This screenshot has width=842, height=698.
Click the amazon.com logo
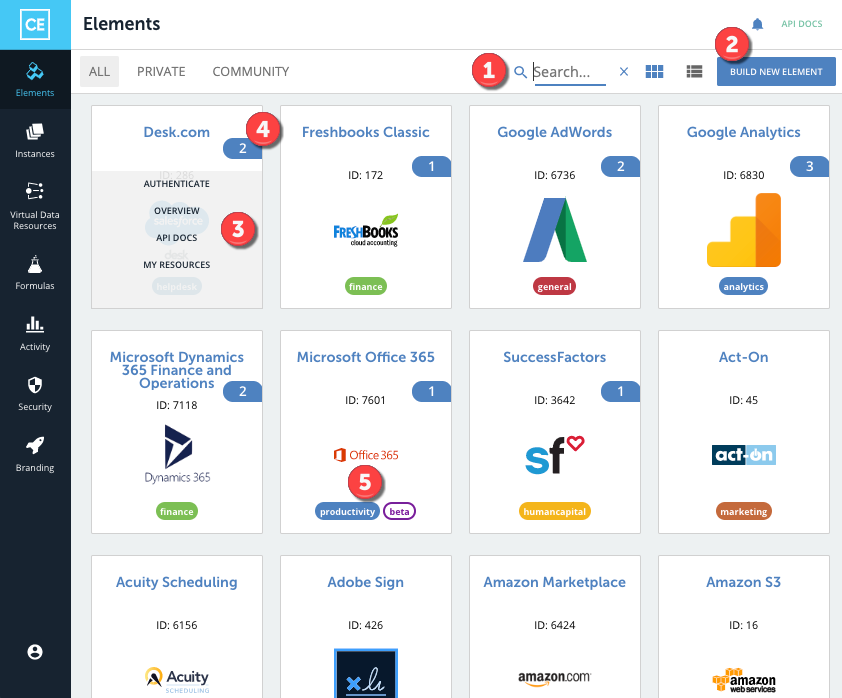point(555,678)
